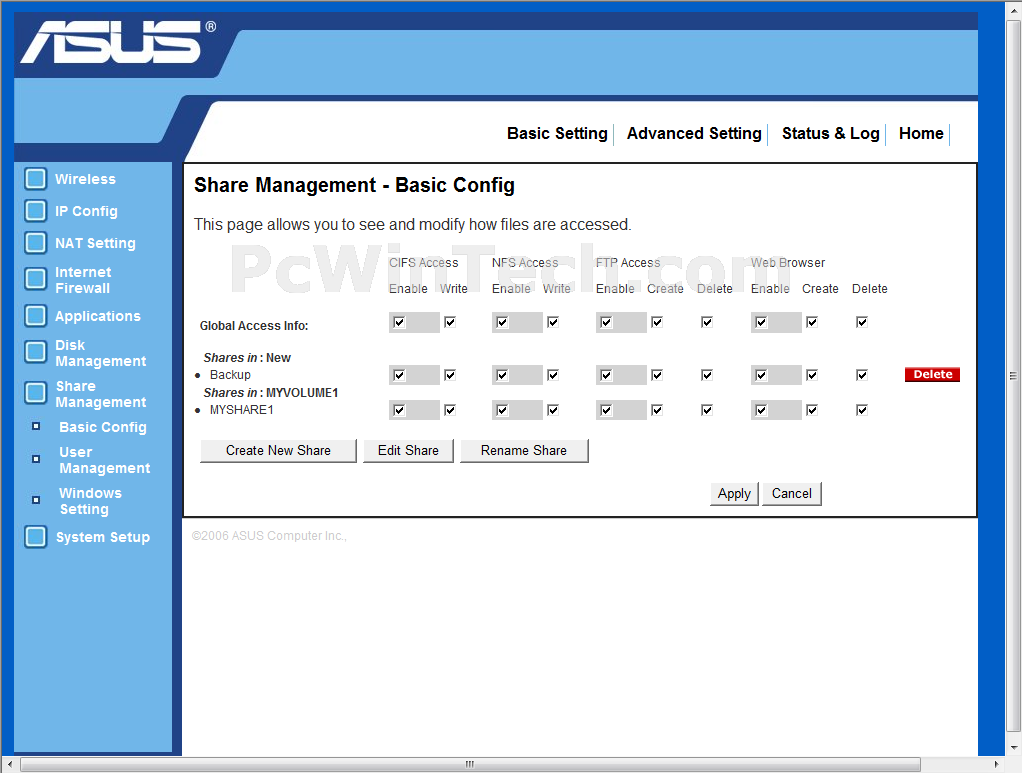Image resolution: width=1022 pixels, height=773 pixels.
Task: Click the horizontal scrollbar thumb
Action: point(470,764)
